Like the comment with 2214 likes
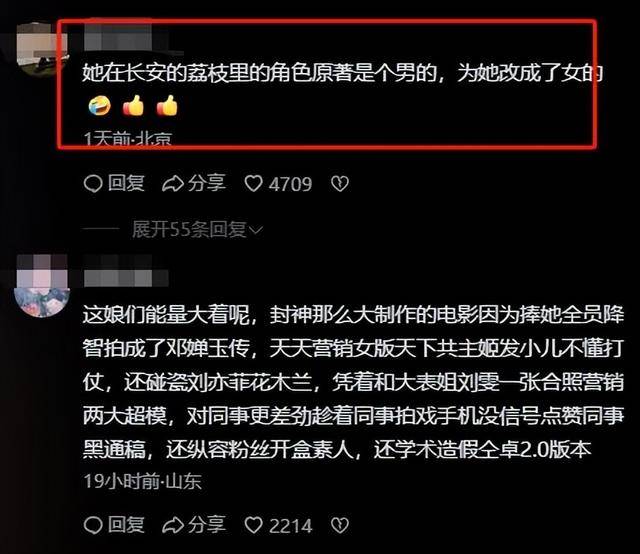This screenshot has width=640, height=554. click(x=278, y=525)
